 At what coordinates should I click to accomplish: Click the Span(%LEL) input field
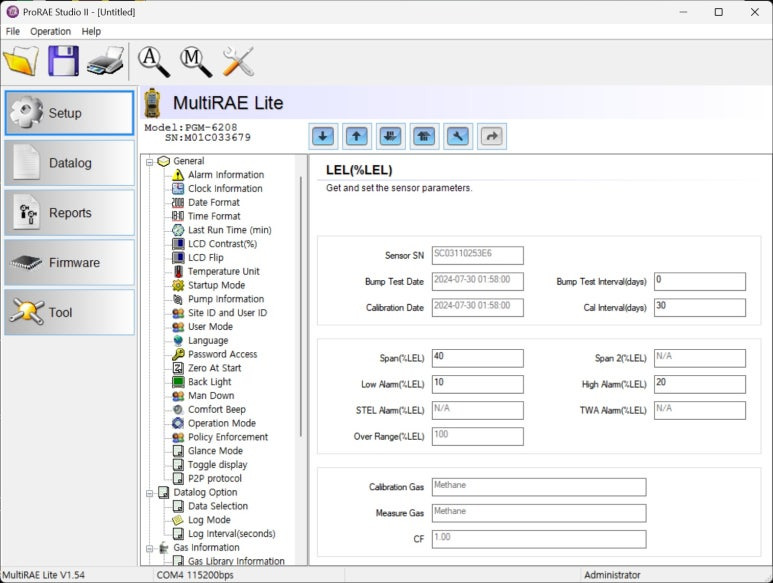(x=478, y=358)
